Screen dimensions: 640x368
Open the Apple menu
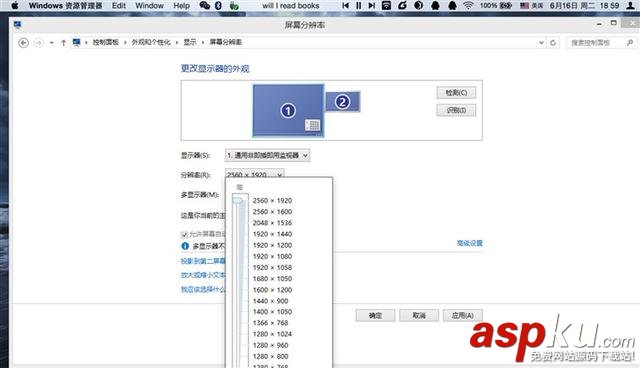coord(15,6)
